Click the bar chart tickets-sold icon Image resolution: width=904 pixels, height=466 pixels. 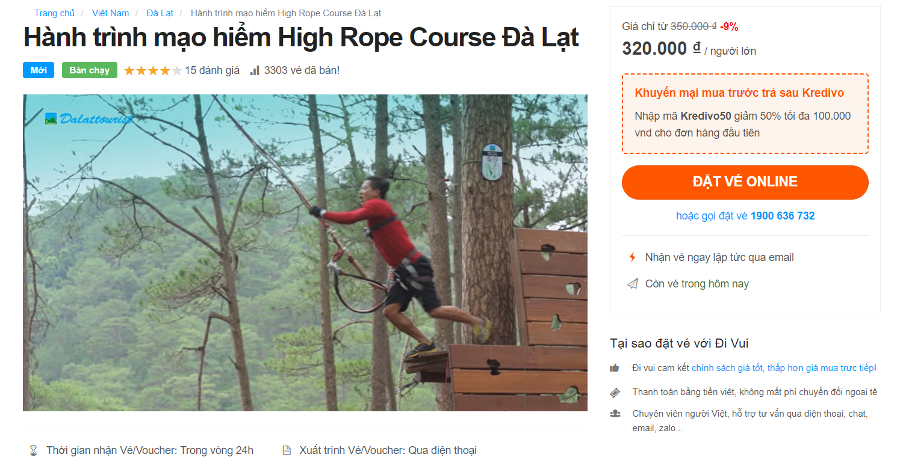tap(255, 71)
